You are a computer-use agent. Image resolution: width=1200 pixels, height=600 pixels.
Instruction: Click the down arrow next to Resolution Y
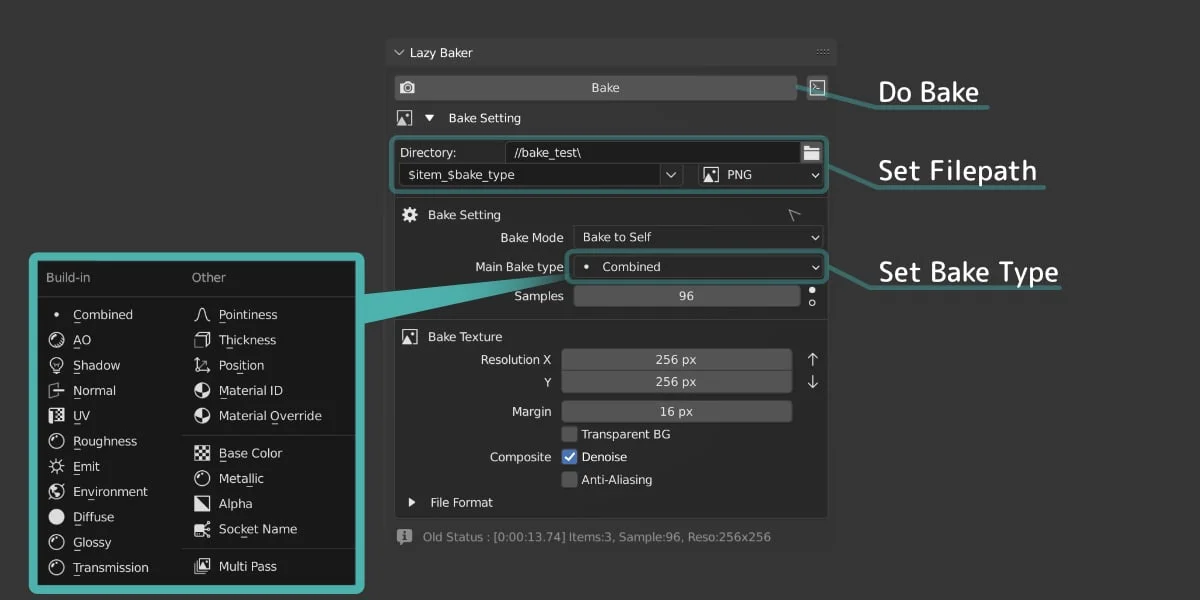point(812,382)
